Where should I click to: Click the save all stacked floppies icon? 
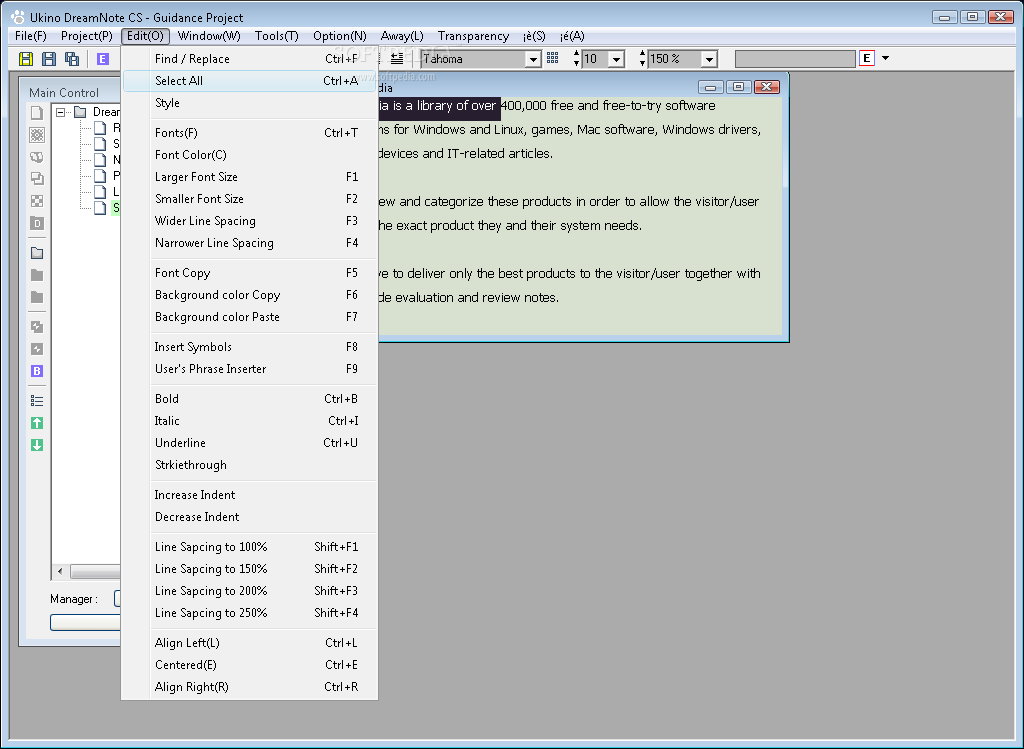(x=72, y=59)
